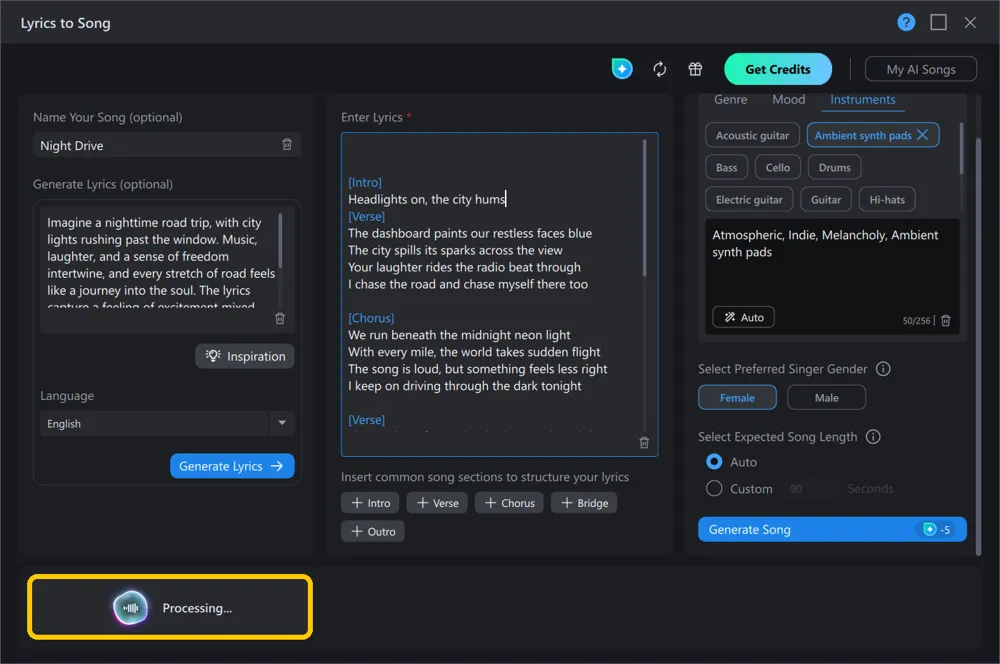Insert an Intro section
The height and width of the screenshot is (664, 1000).
[x=370, y=503]
